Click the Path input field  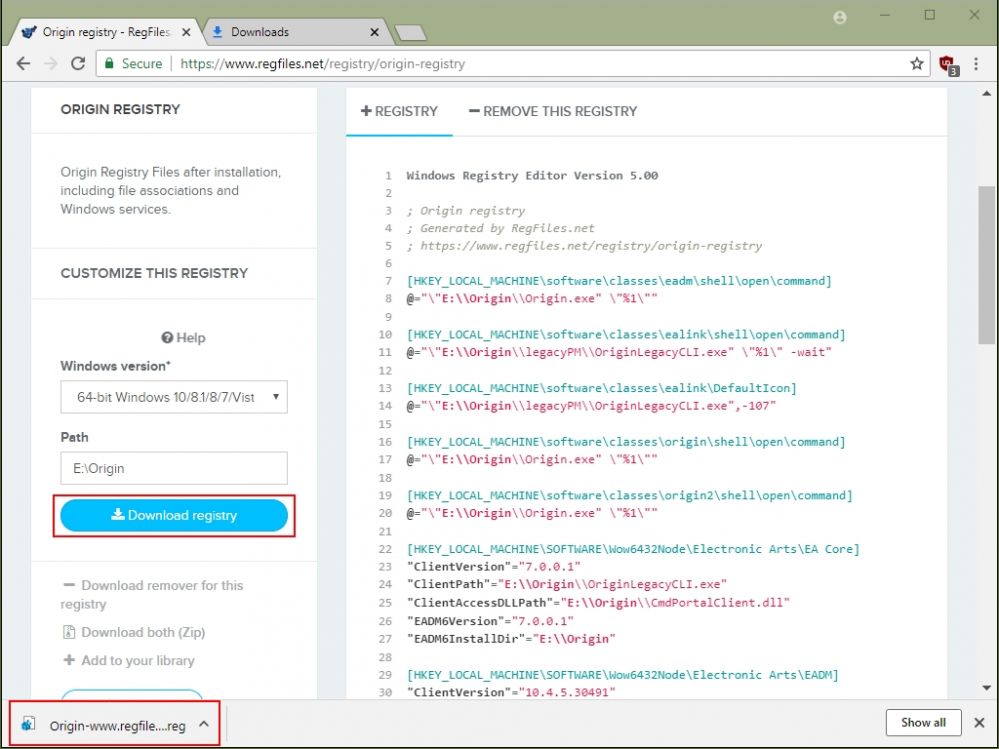click(x=174, y=468)
